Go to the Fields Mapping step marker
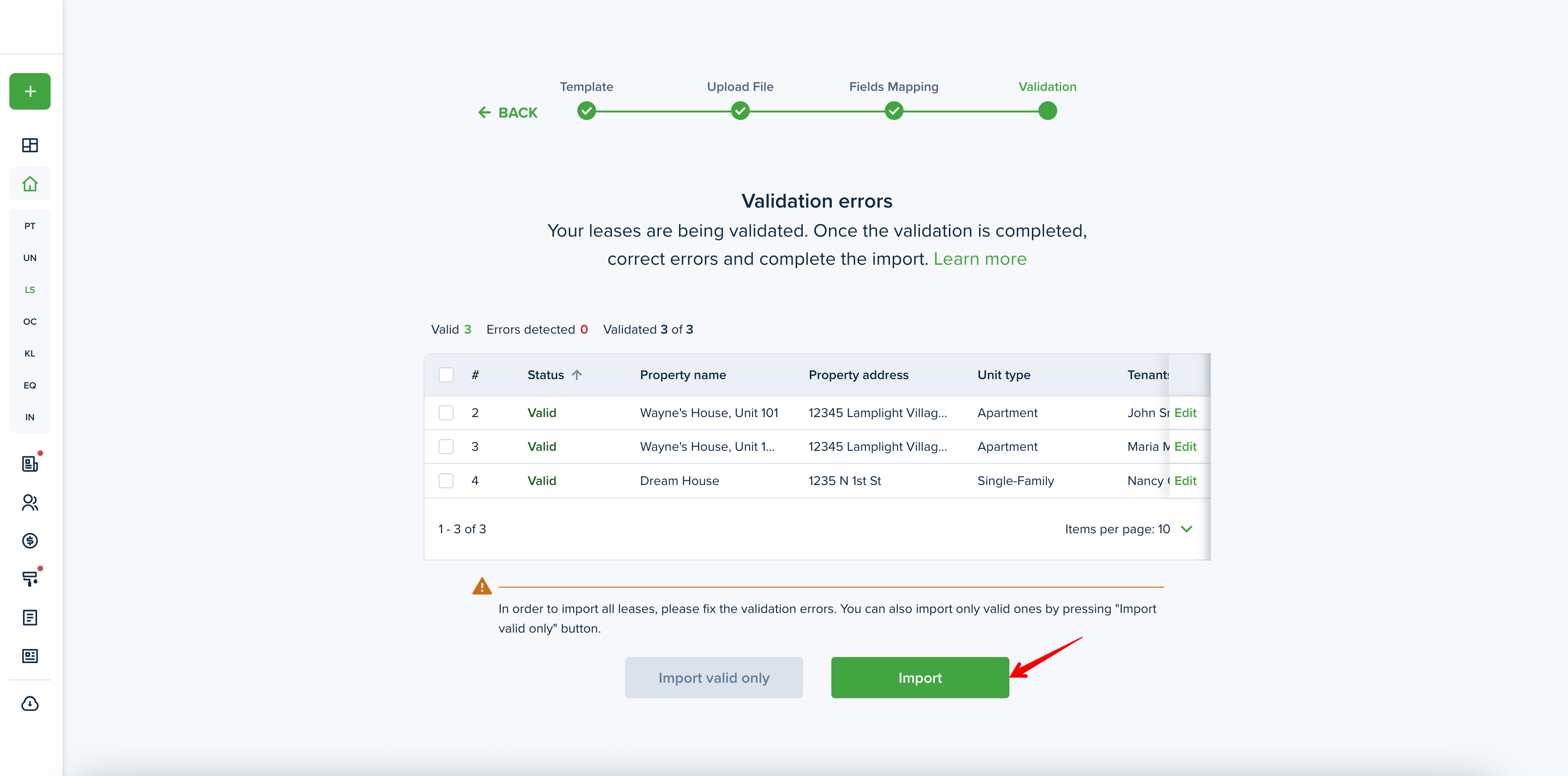 pyautogui.click(x=894, y=112)
